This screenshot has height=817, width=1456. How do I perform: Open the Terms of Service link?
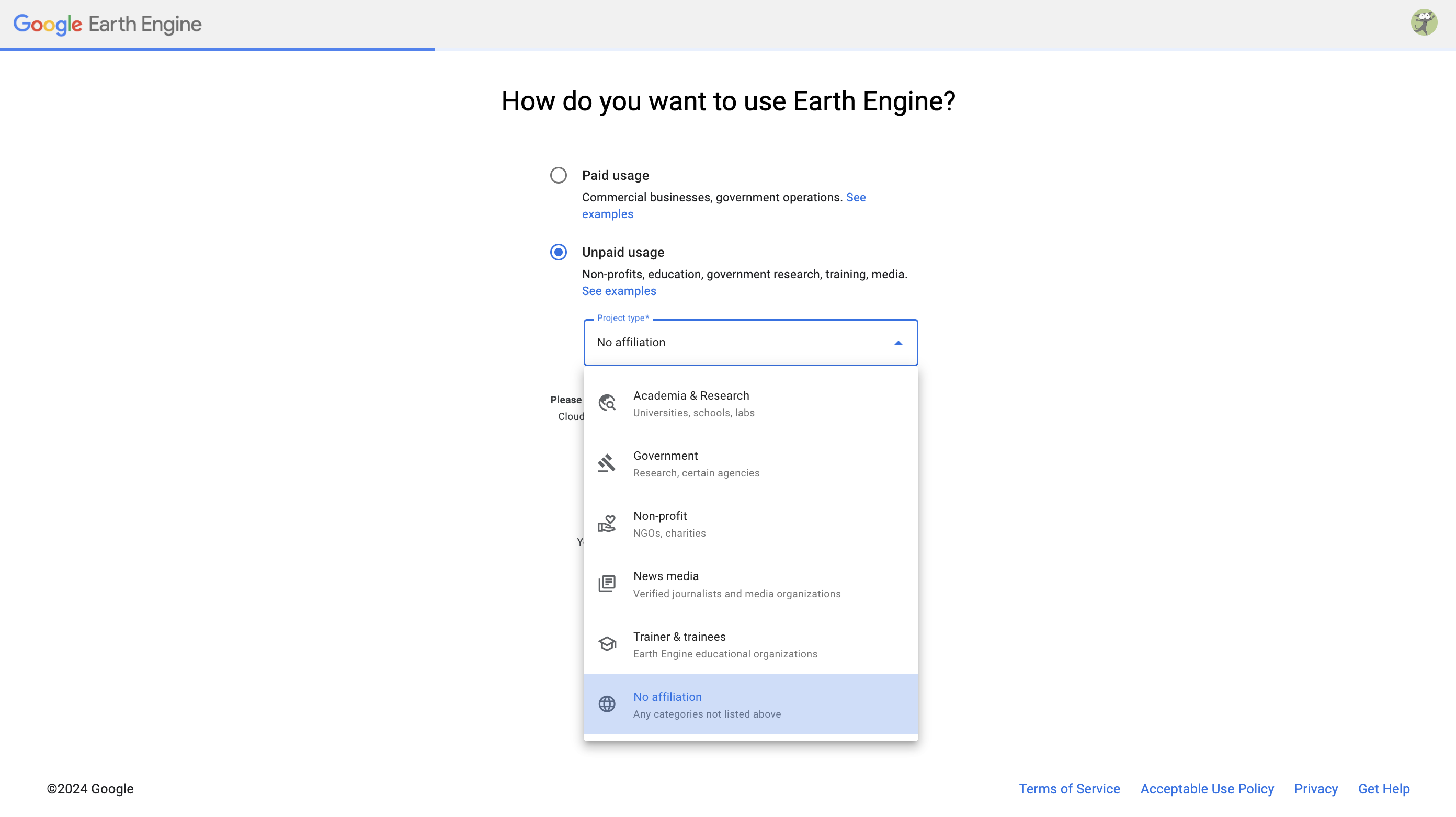[1070, 789]
